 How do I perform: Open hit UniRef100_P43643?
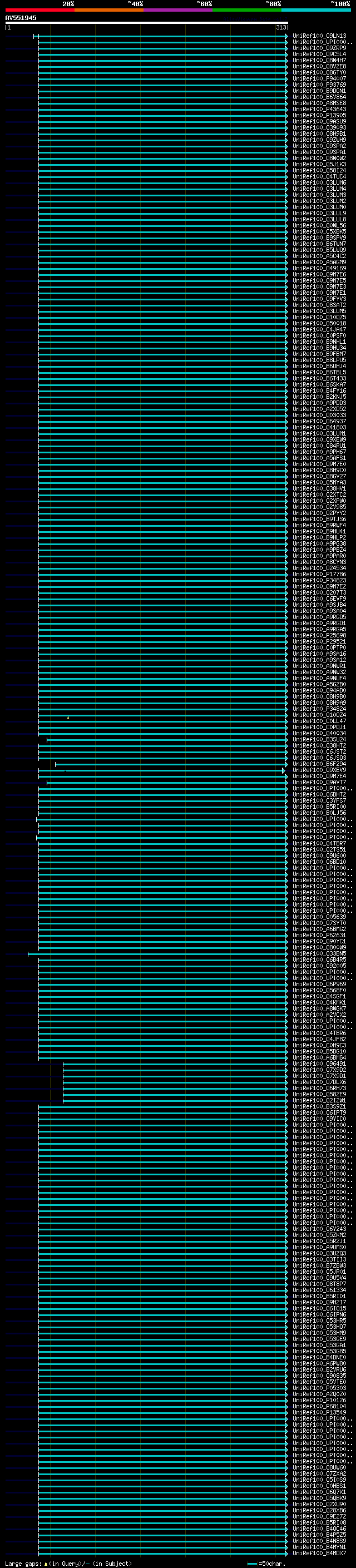pyautogui.click(x=319, y=109)
